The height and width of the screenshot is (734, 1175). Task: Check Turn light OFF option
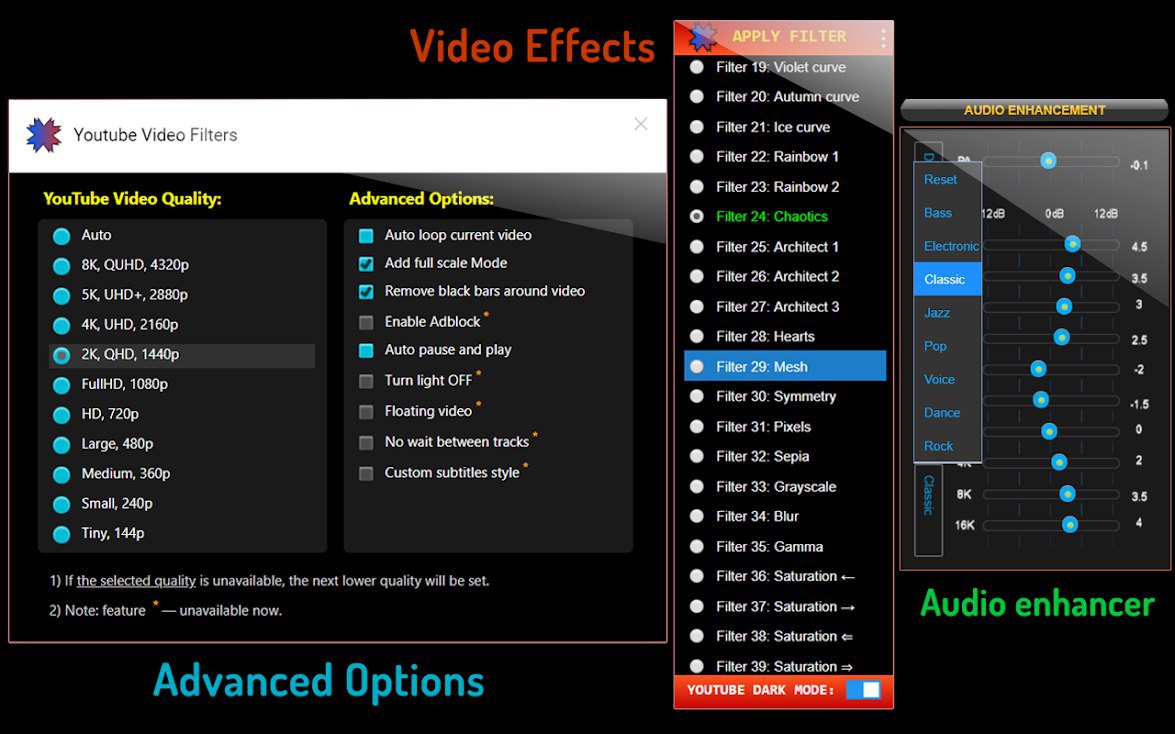pos(366,382)
